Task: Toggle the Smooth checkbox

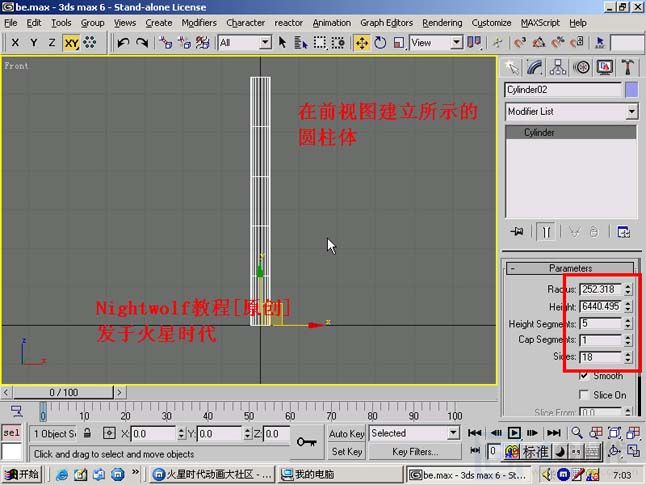Action: point(583,375)
